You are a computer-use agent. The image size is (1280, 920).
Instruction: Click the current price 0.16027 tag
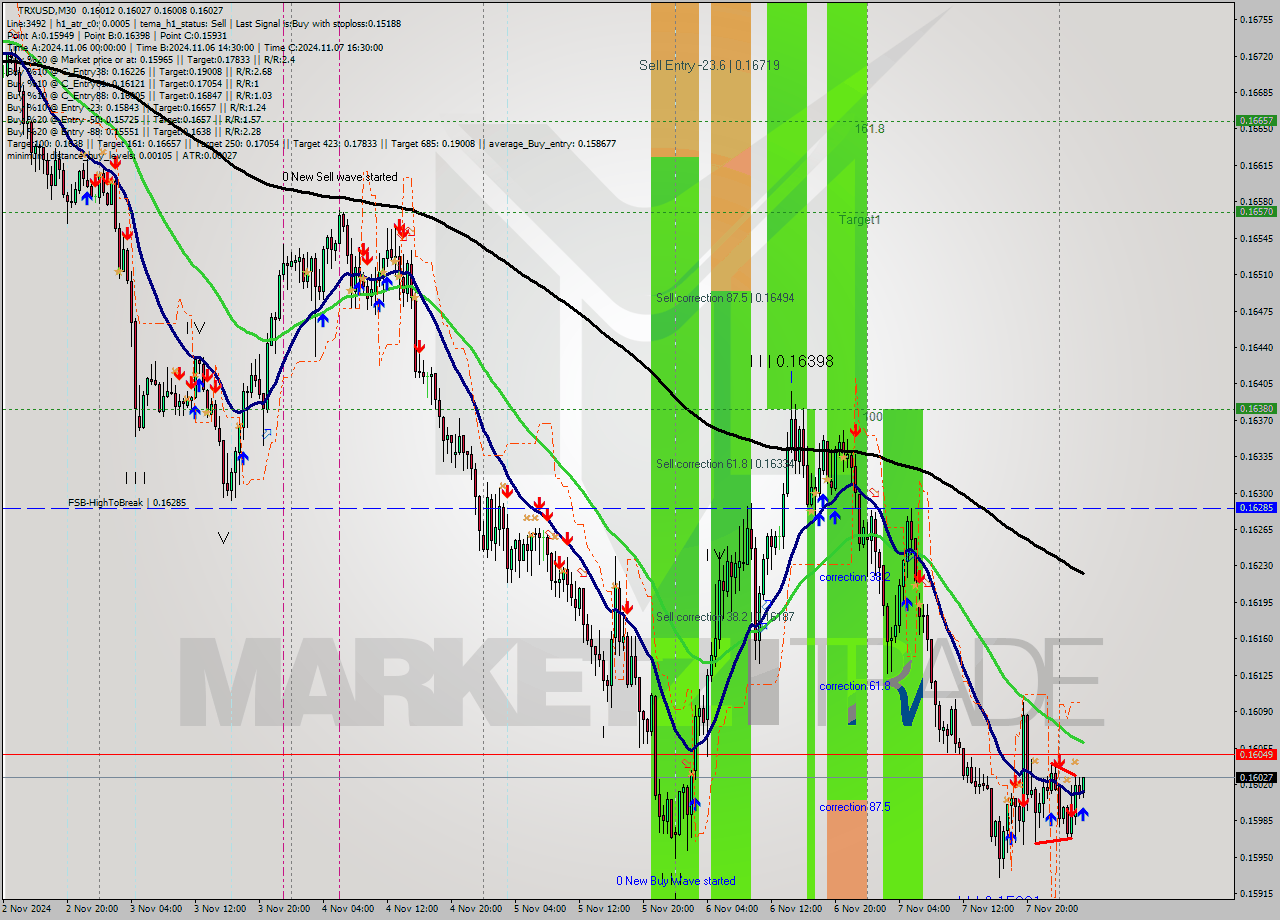[x=1256, y=777]
